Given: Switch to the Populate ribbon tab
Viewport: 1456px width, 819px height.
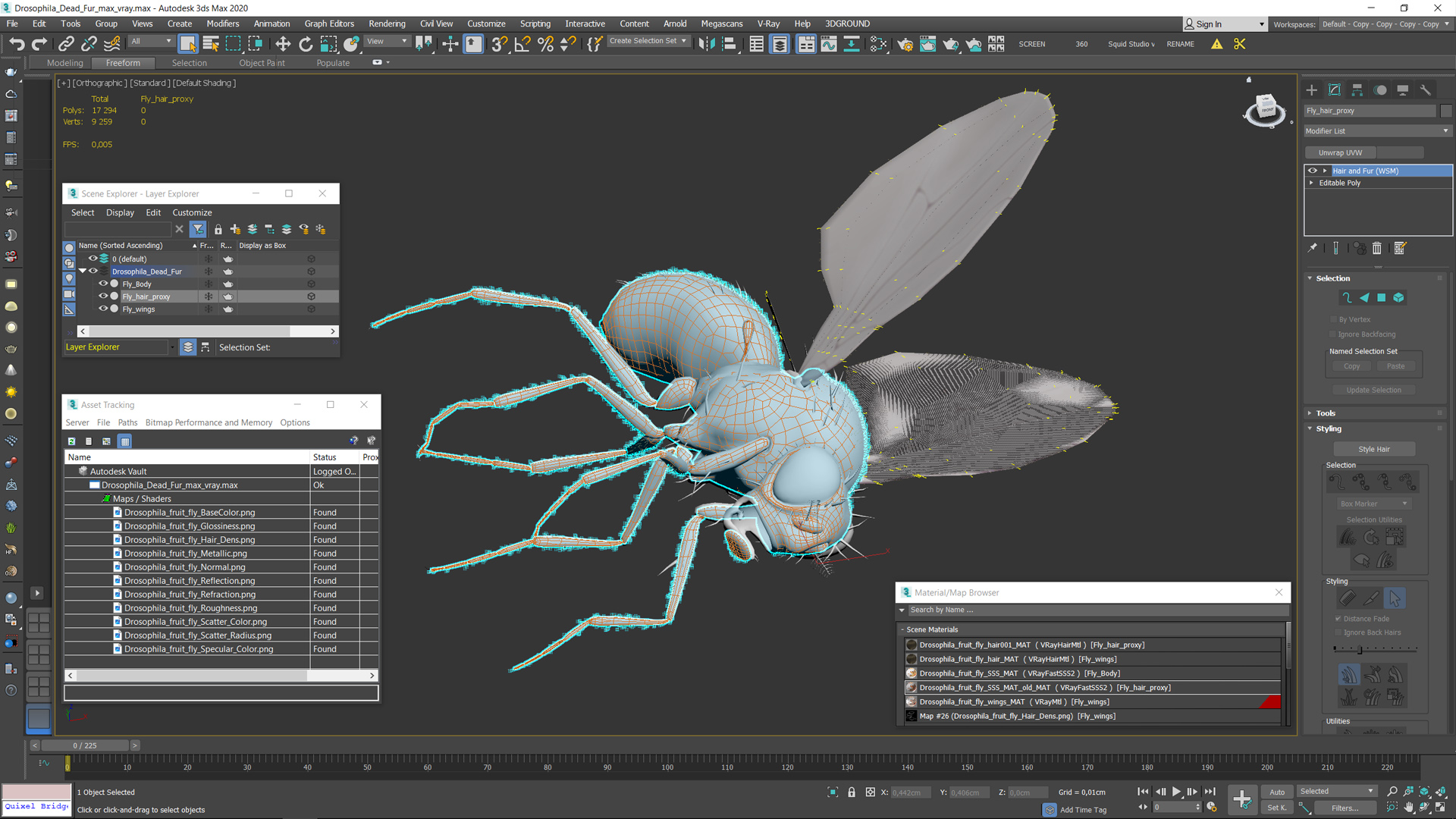Looking at the screenshot, I should tap(333, 63).
